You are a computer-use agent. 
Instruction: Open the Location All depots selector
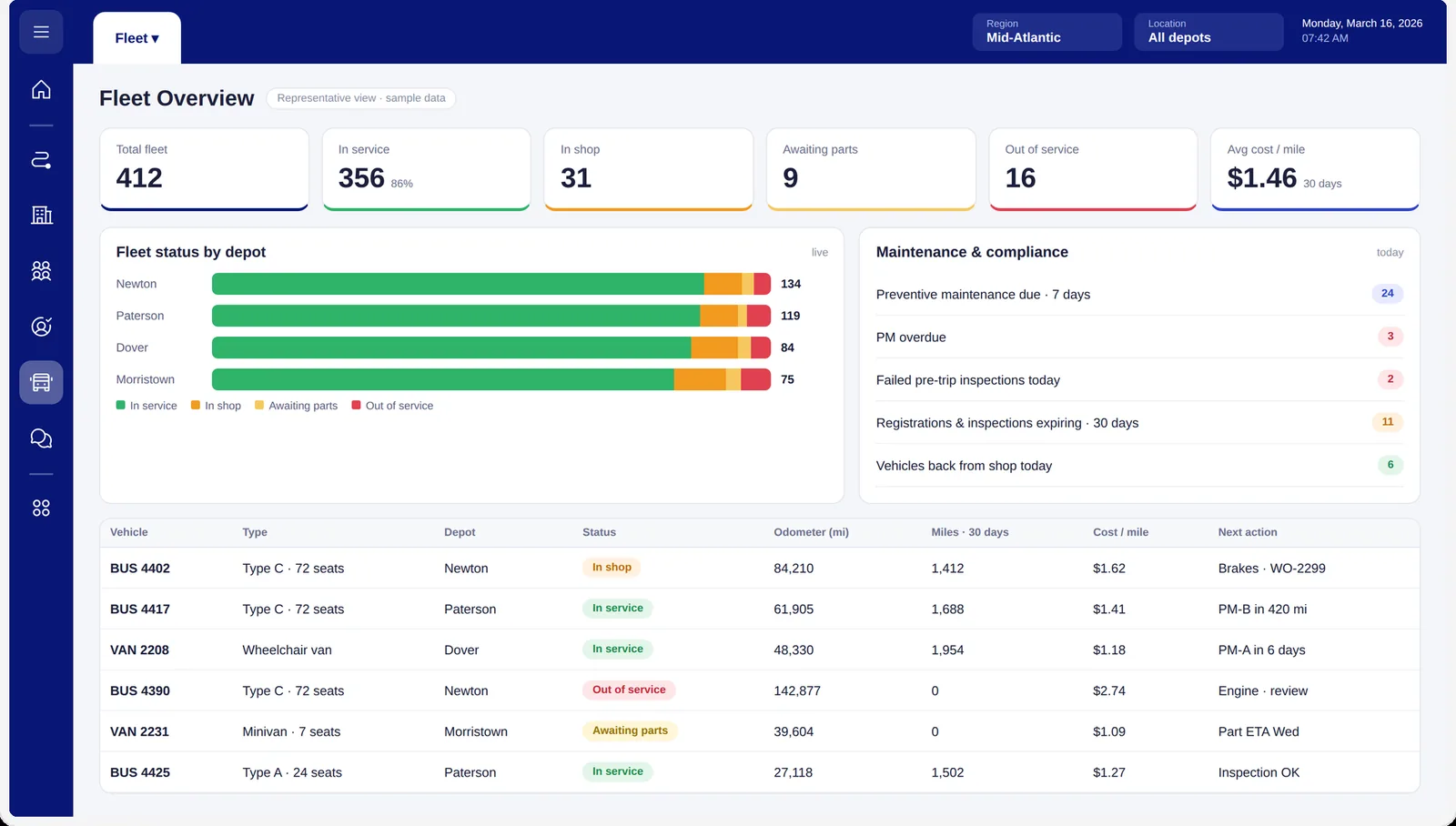(x=1208, y=32)
